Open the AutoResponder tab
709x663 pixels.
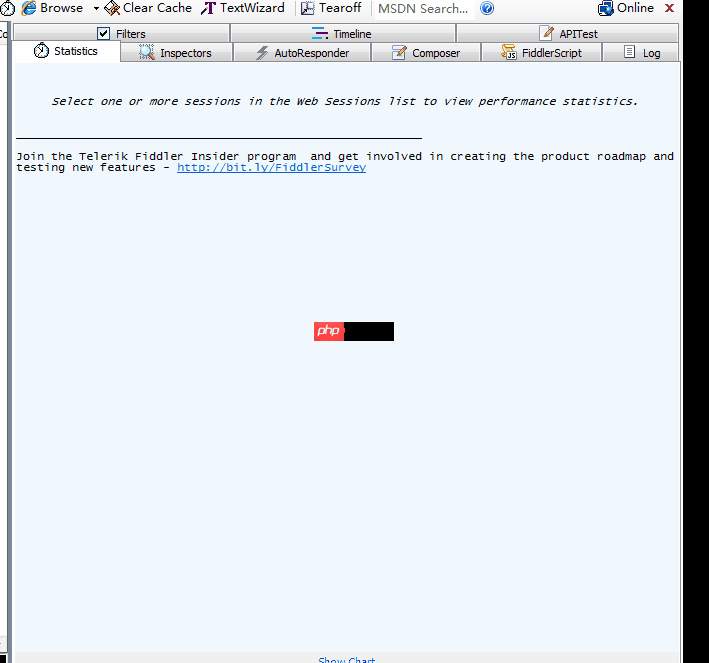303,53
